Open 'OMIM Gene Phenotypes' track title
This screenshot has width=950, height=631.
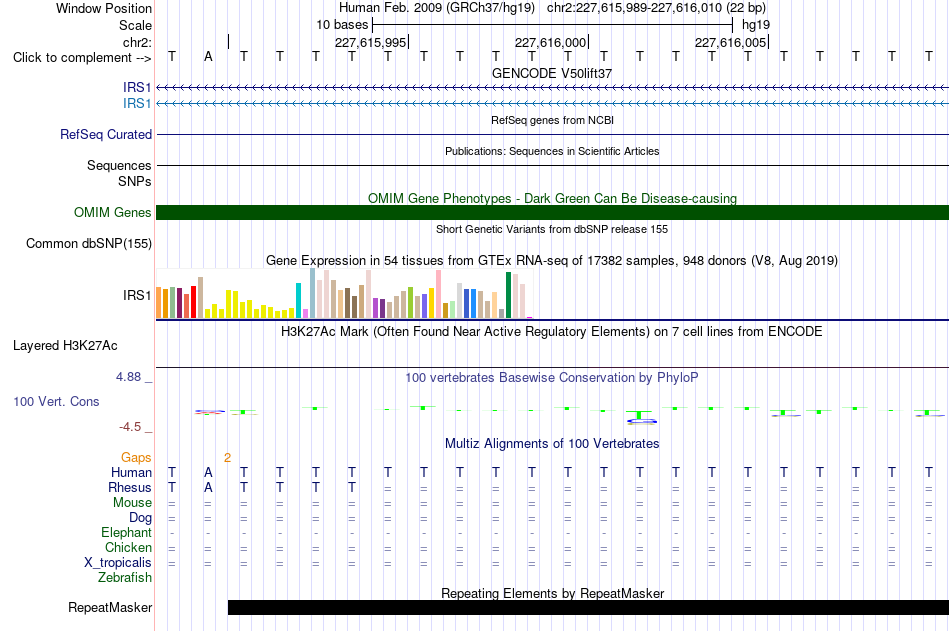pos(552,198)
